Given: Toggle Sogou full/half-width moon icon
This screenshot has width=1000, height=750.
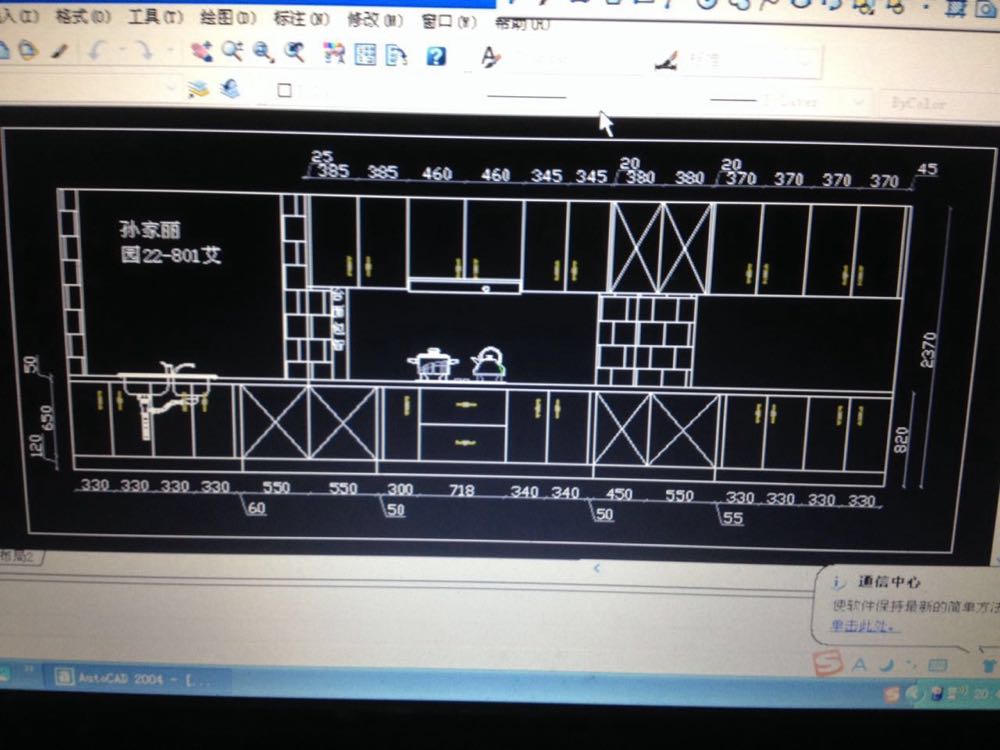Looking at the screenshot, I should coord(886,664).
